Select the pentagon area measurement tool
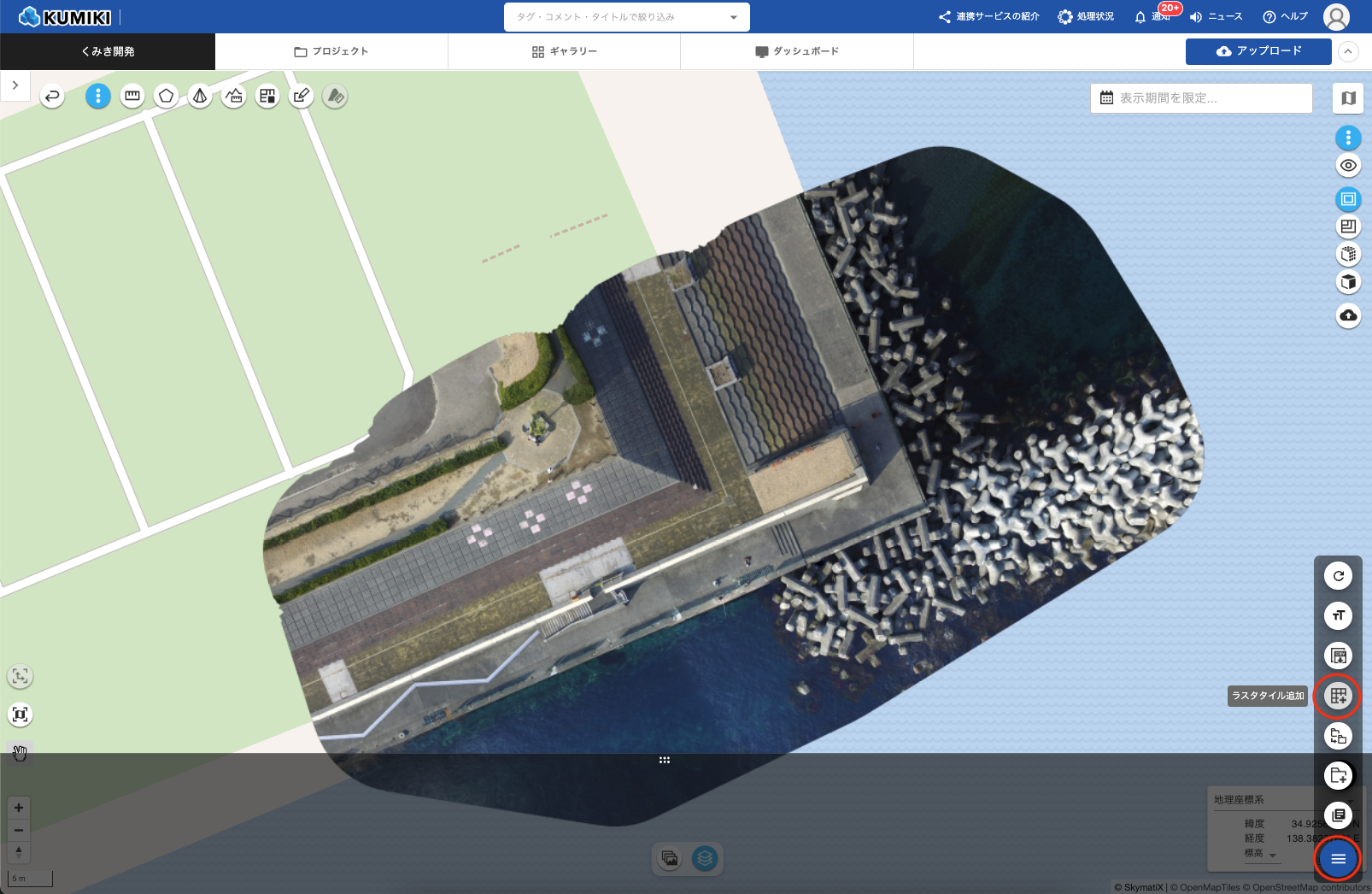This screenshot has height=894, width=1372. click(166, 96)
